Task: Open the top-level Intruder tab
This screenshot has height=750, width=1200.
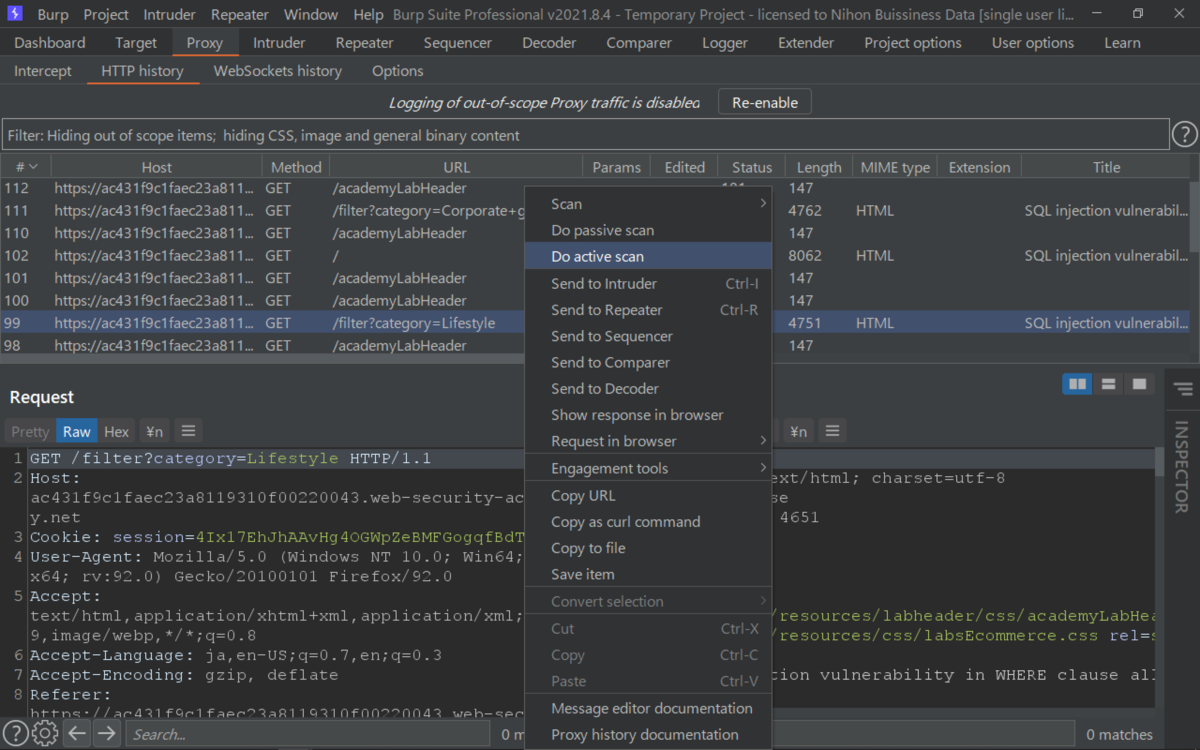Action: click(x=279, y=43)
